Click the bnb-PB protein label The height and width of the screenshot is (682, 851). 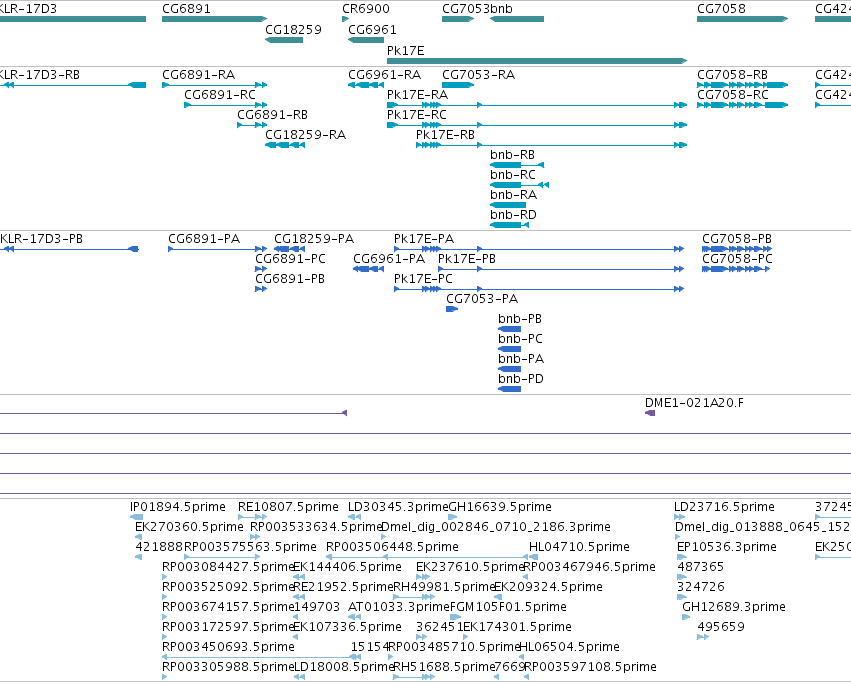520,318
